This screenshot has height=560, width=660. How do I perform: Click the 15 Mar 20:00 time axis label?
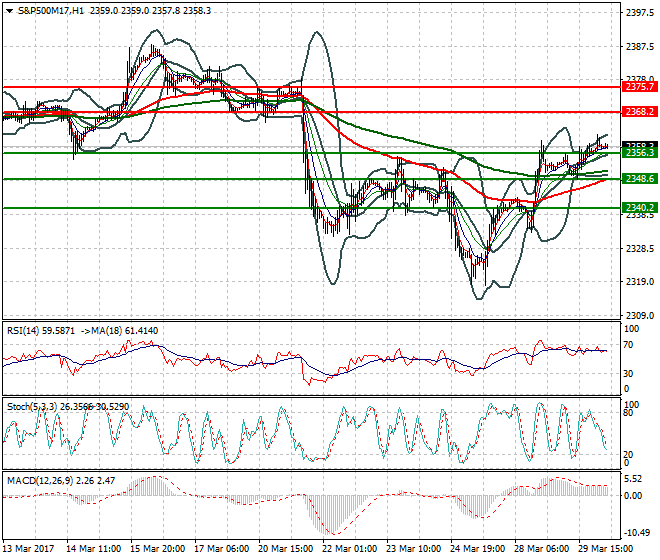click(157, 549)
